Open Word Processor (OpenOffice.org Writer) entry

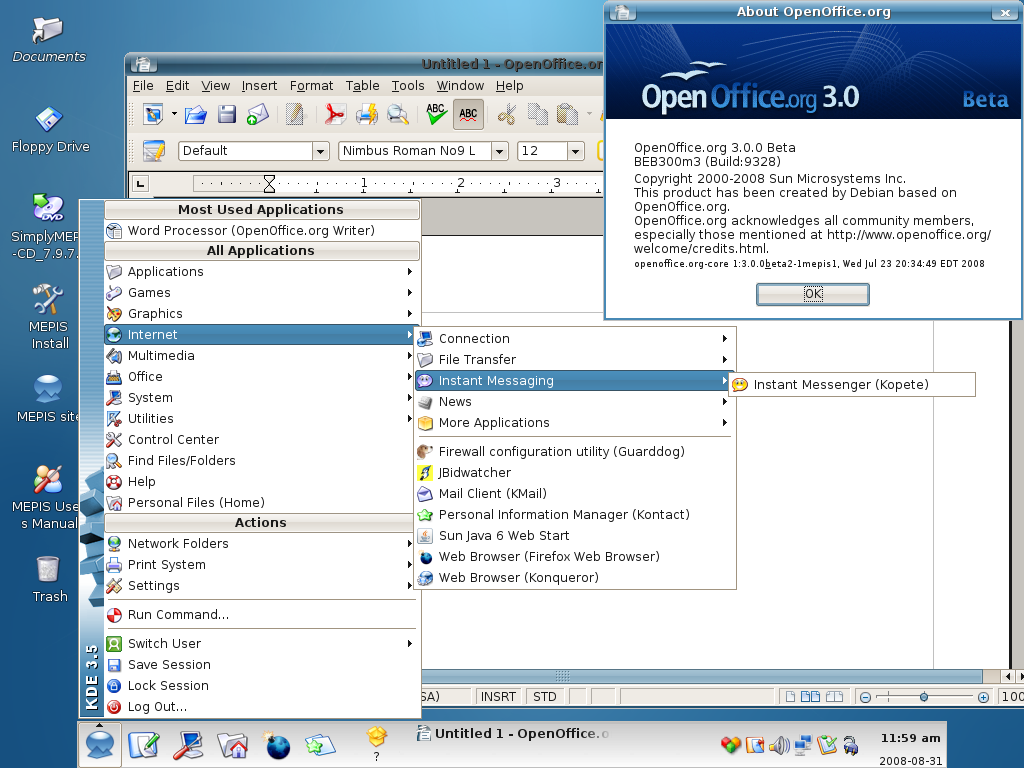pos(261,231)
